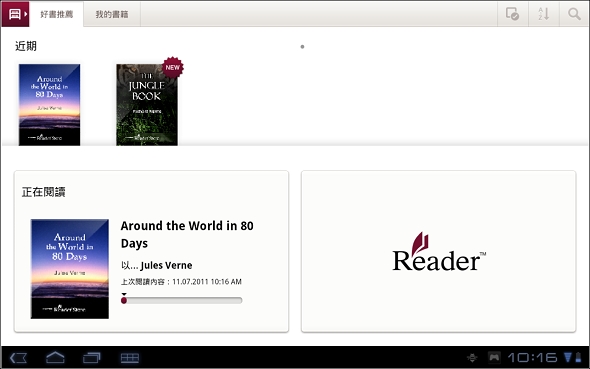This screenshot has width=590, height=369.
Task: Open the search magnifier icon
Action: point(574,14)
